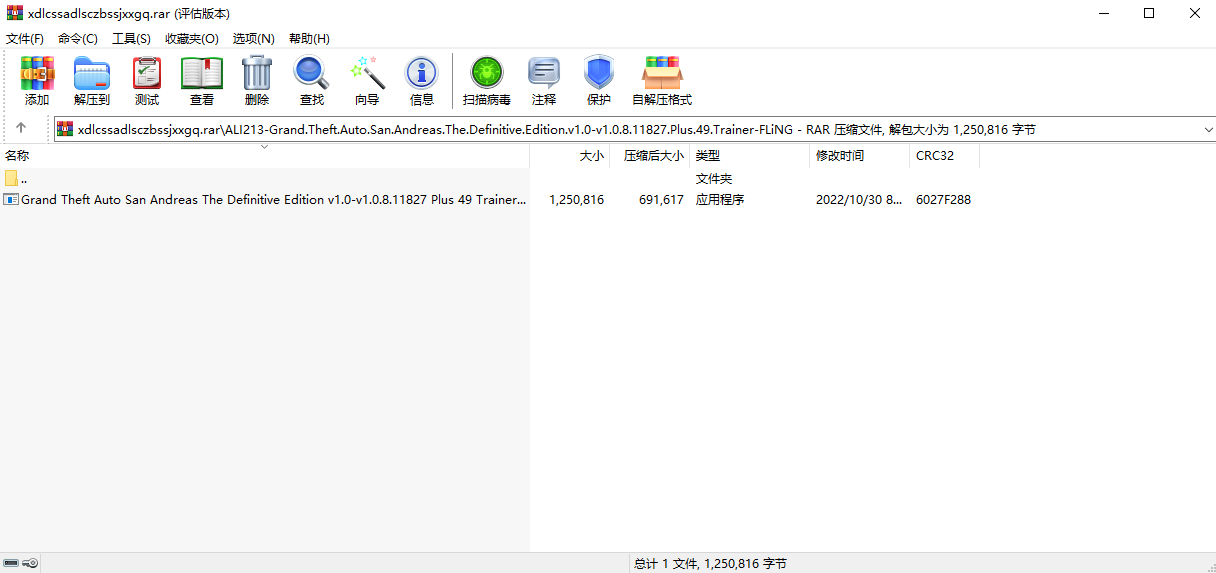Select the Grand Theft Auto trainer file name
The height and width of the screenshot is (573, 1216).
pos(273,199)
